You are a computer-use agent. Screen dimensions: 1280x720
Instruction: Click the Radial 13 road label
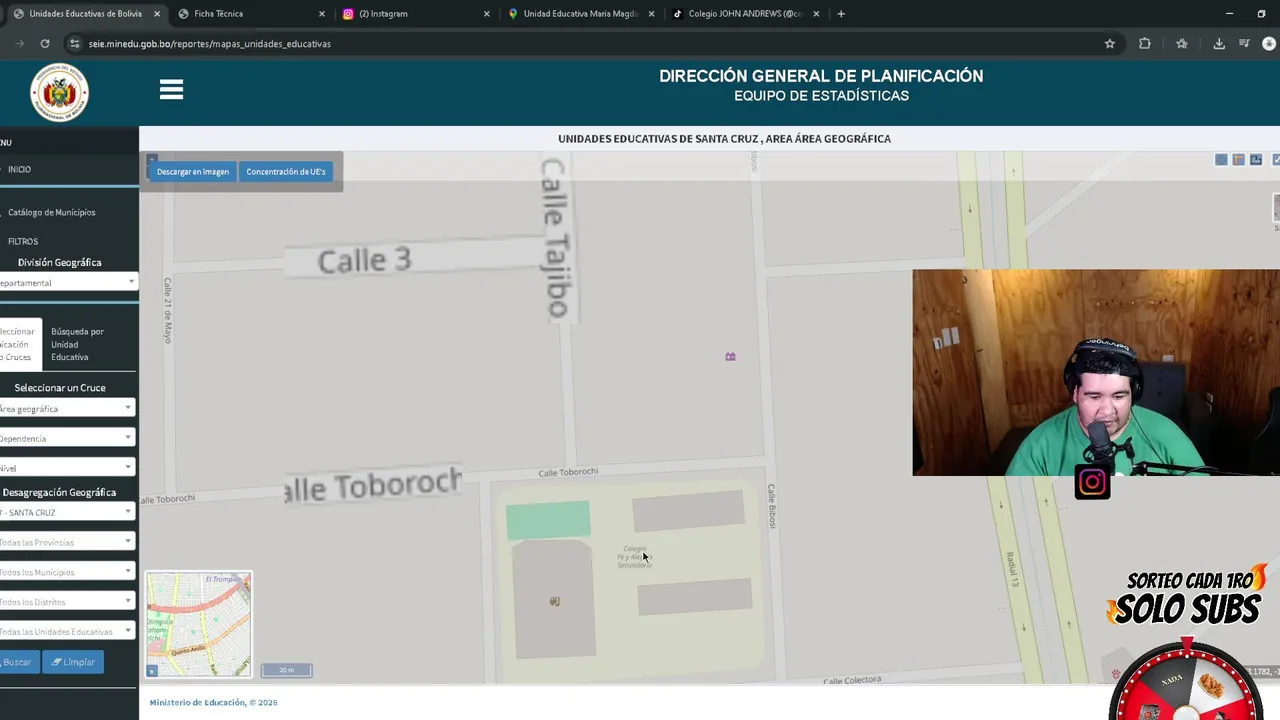tap(1013, 569)
